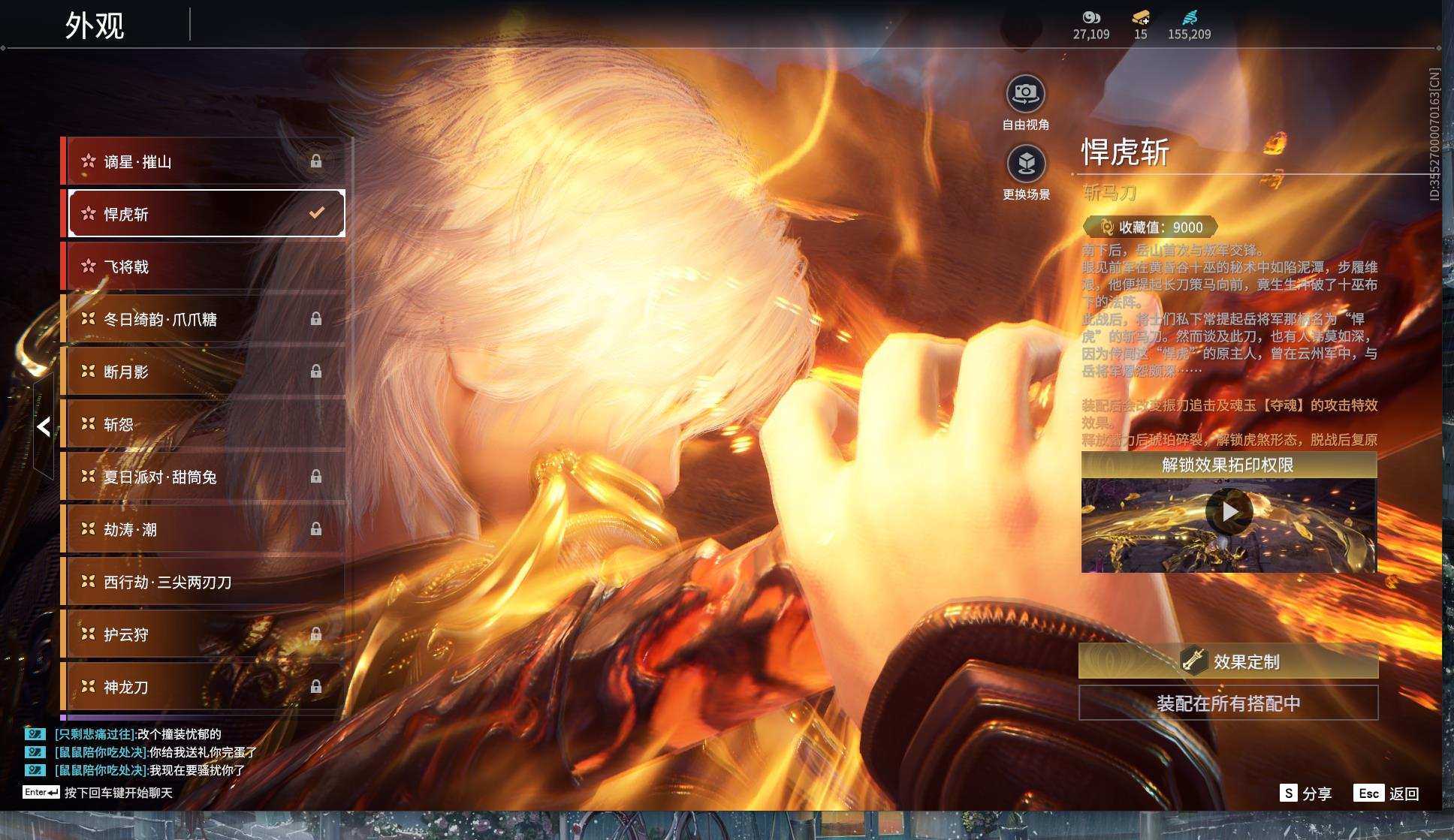Select the 飞将戟 weapon skin
Viewport: 1454px width, 840px height.
[203, 266]
